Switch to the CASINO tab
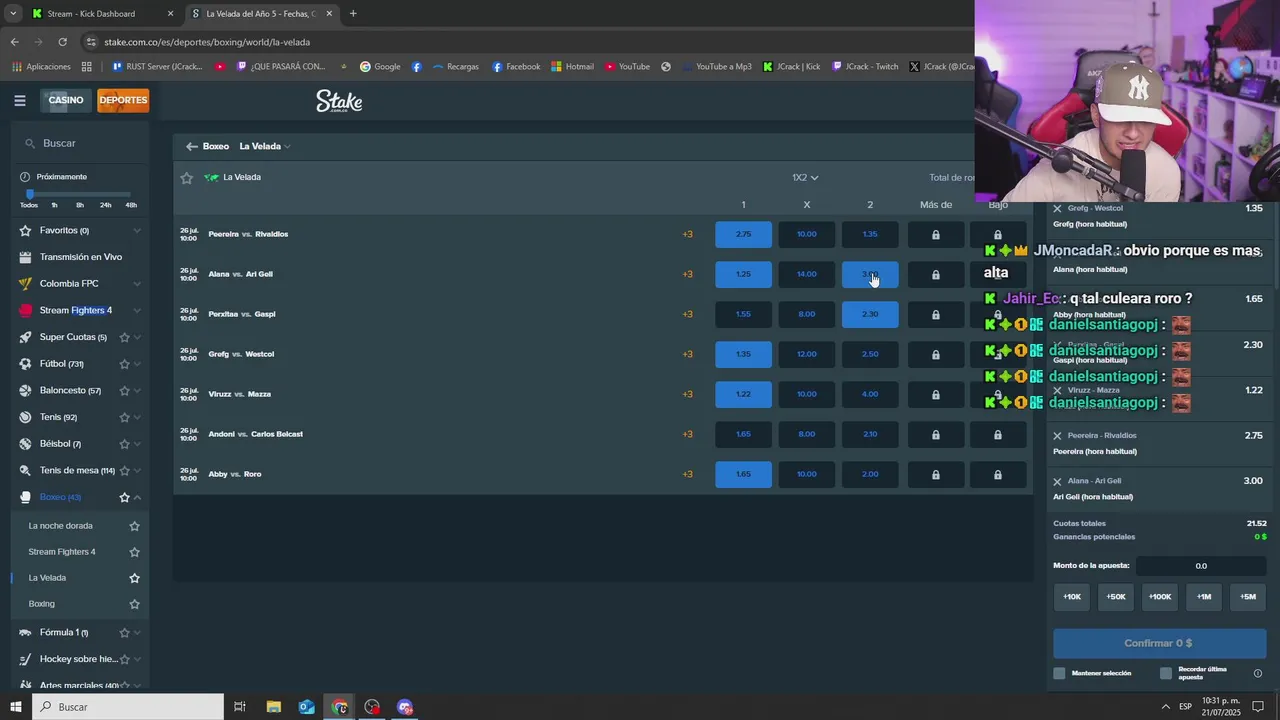 coord(66,100)
